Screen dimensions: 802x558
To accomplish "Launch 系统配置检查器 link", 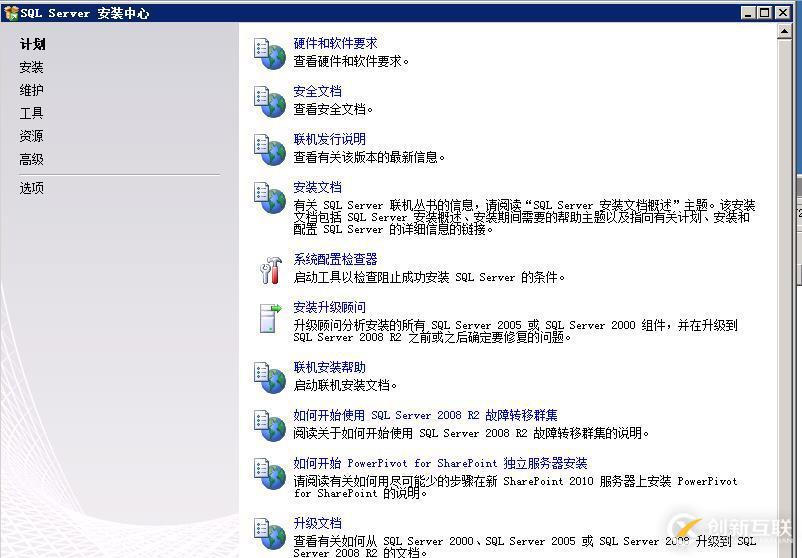I will (335, 259).
